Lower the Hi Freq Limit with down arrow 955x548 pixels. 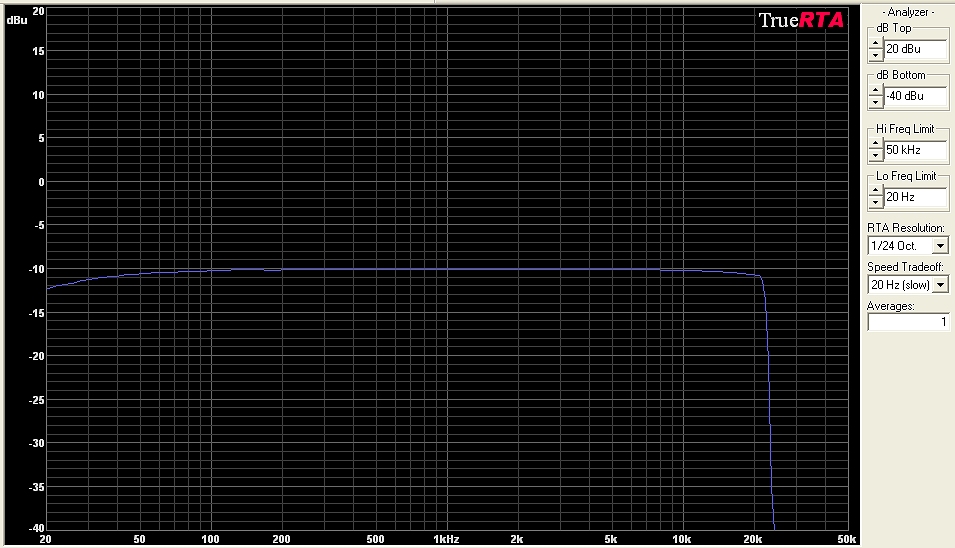pyautogui.click(x=875, y=155)
